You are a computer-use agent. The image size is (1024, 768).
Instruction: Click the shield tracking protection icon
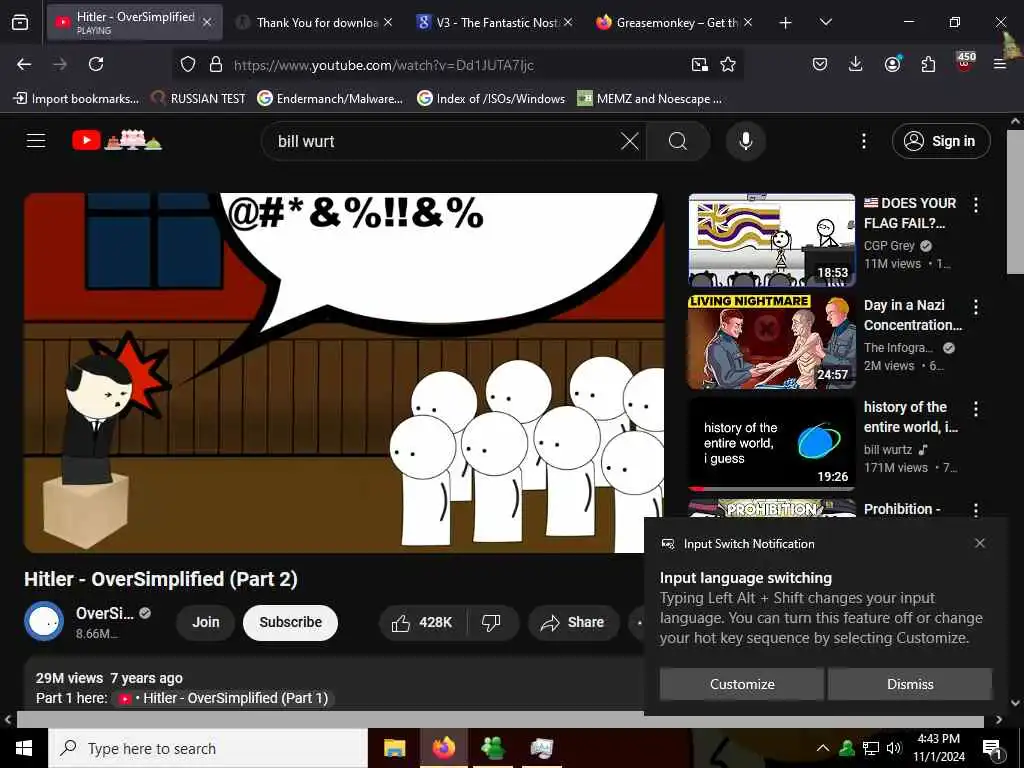click(188, 64)
